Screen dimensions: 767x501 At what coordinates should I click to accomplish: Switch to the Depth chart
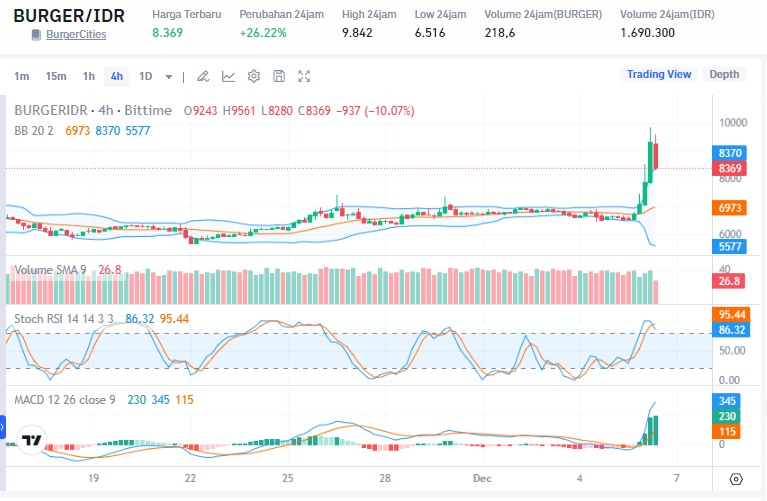724,74
